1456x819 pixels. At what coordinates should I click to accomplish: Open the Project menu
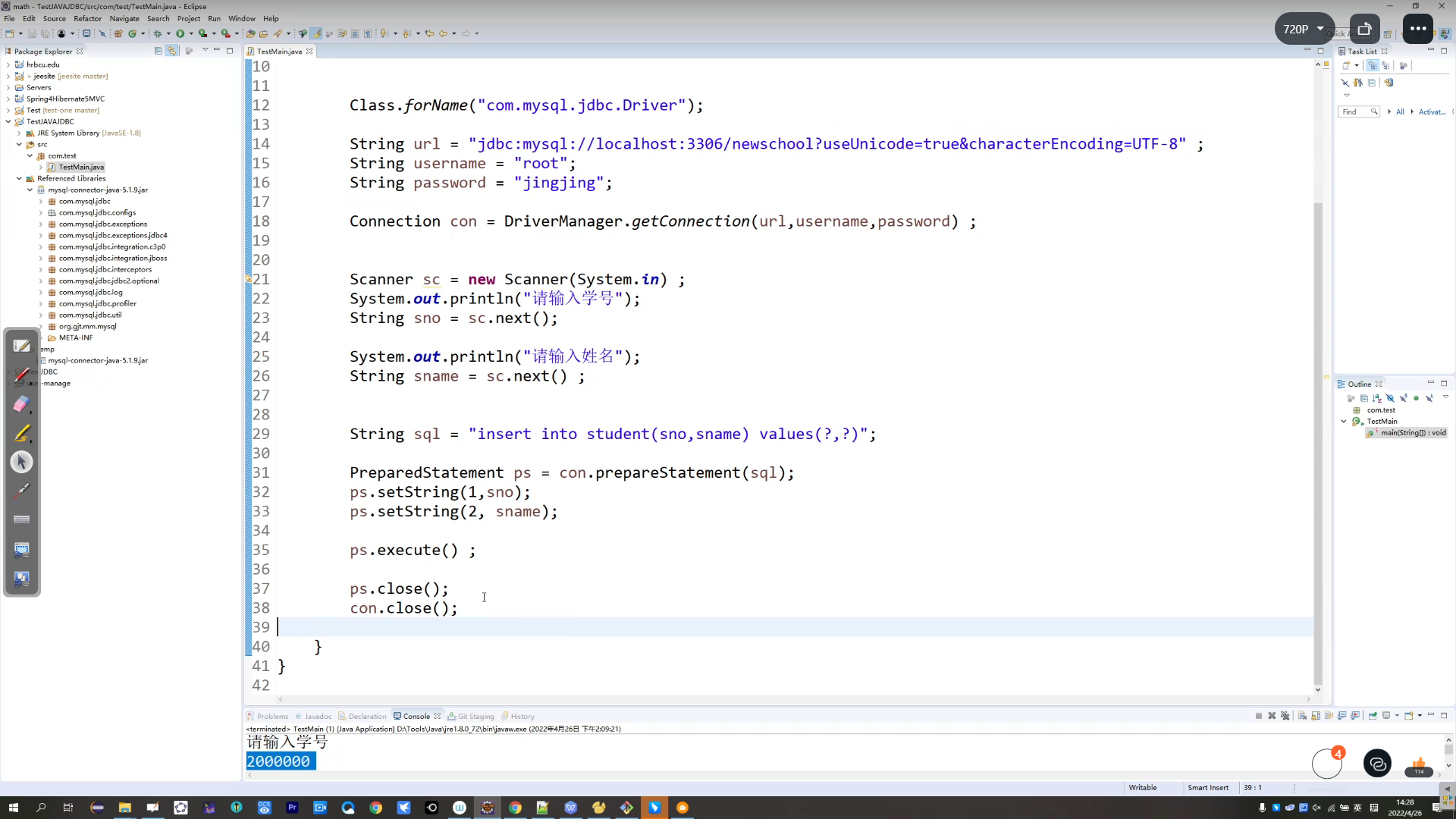(x=189, y=18)
